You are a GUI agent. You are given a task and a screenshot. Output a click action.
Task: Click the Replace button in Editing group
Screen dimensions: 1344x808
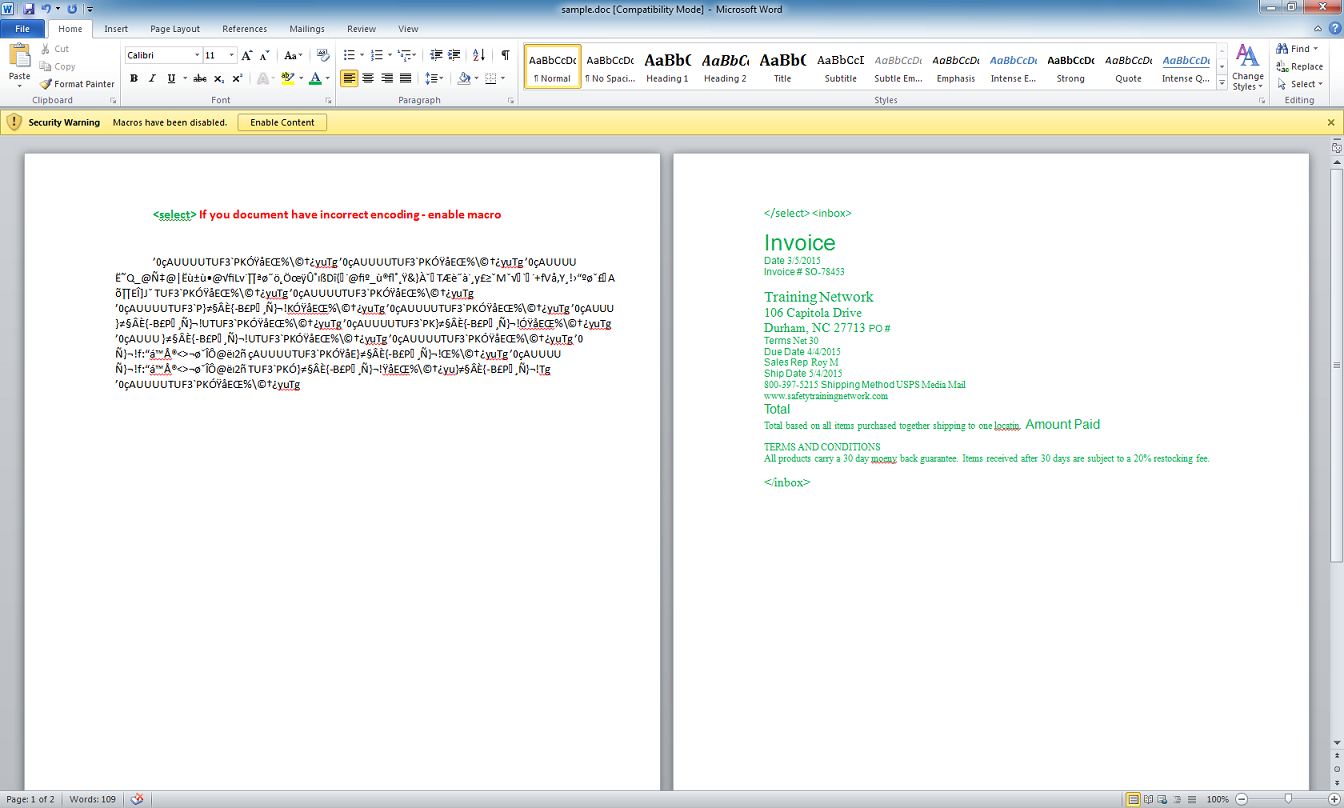[1299, 66]
